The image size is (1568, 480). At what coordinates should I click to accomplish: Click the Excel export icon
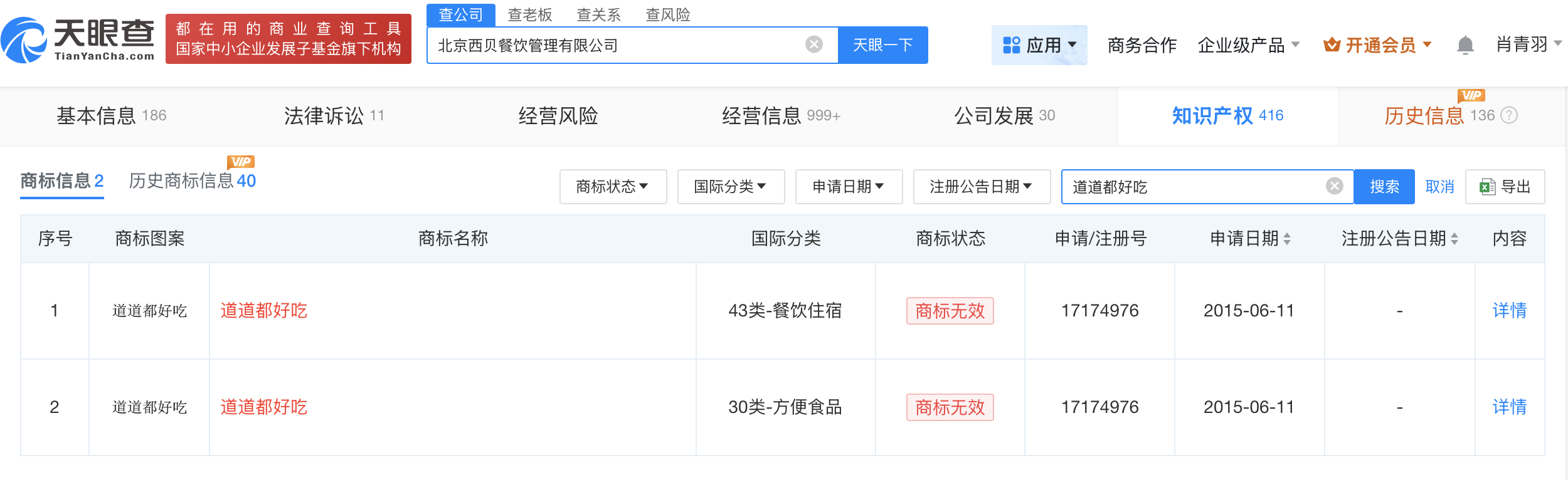(1488, 187)
